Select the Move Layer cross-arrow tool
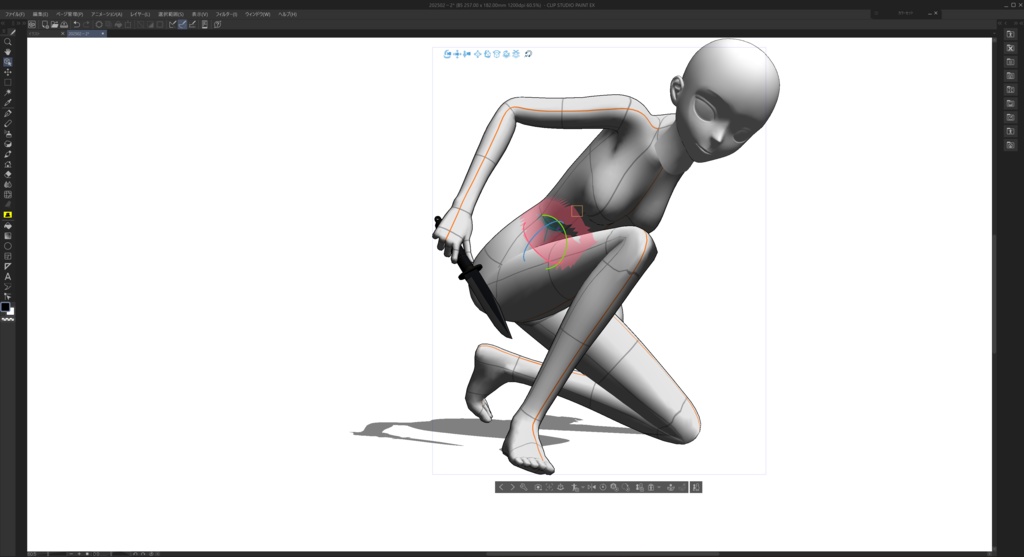The height and width of the screenshot is (557, 1024). coord(8,72)
